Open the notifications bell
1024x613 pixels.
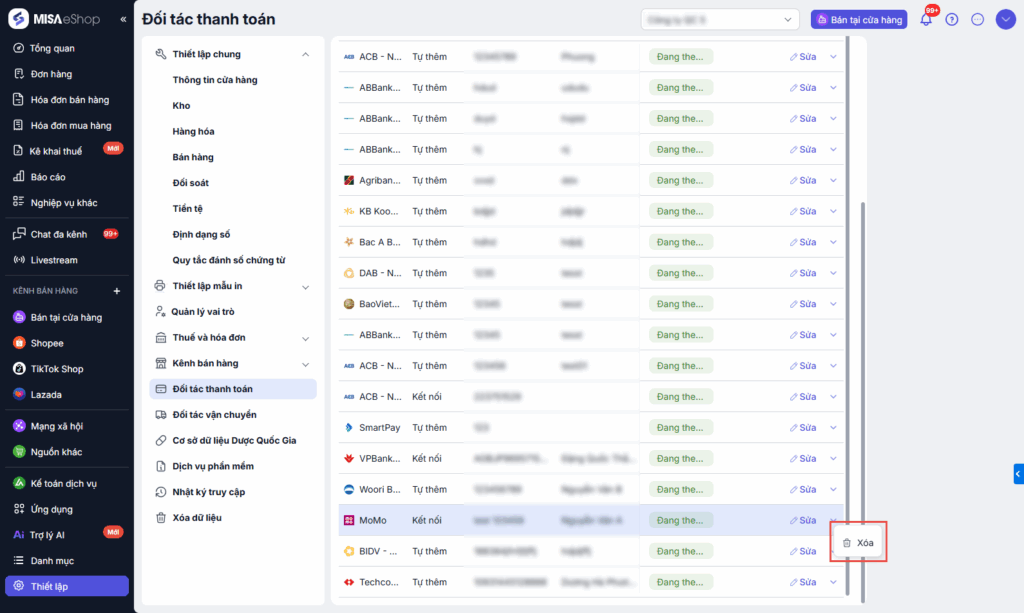(x=926, y=19)
